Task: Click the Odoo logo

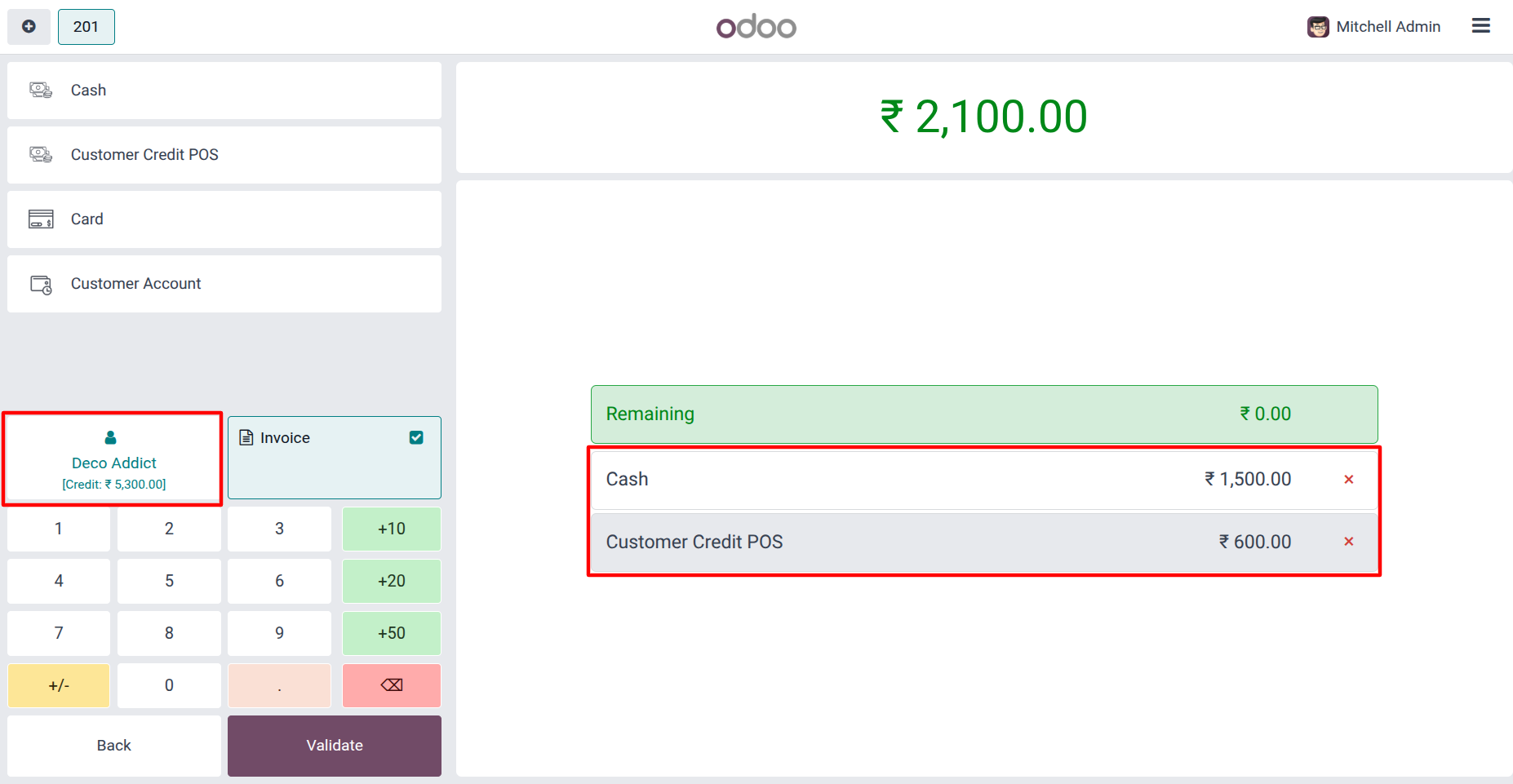Action: 756,27
